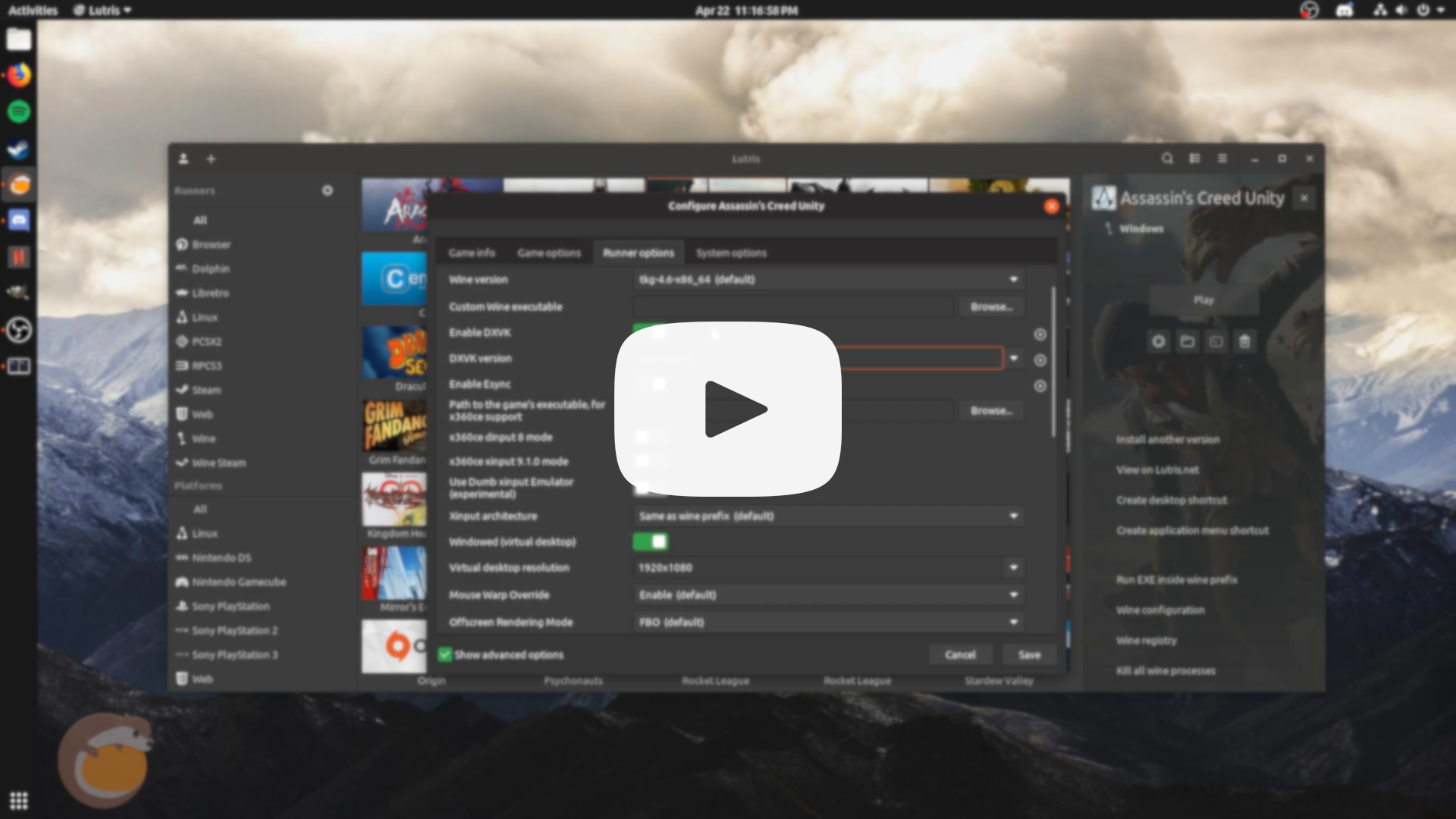Open the Game info tab

(472, 253)
